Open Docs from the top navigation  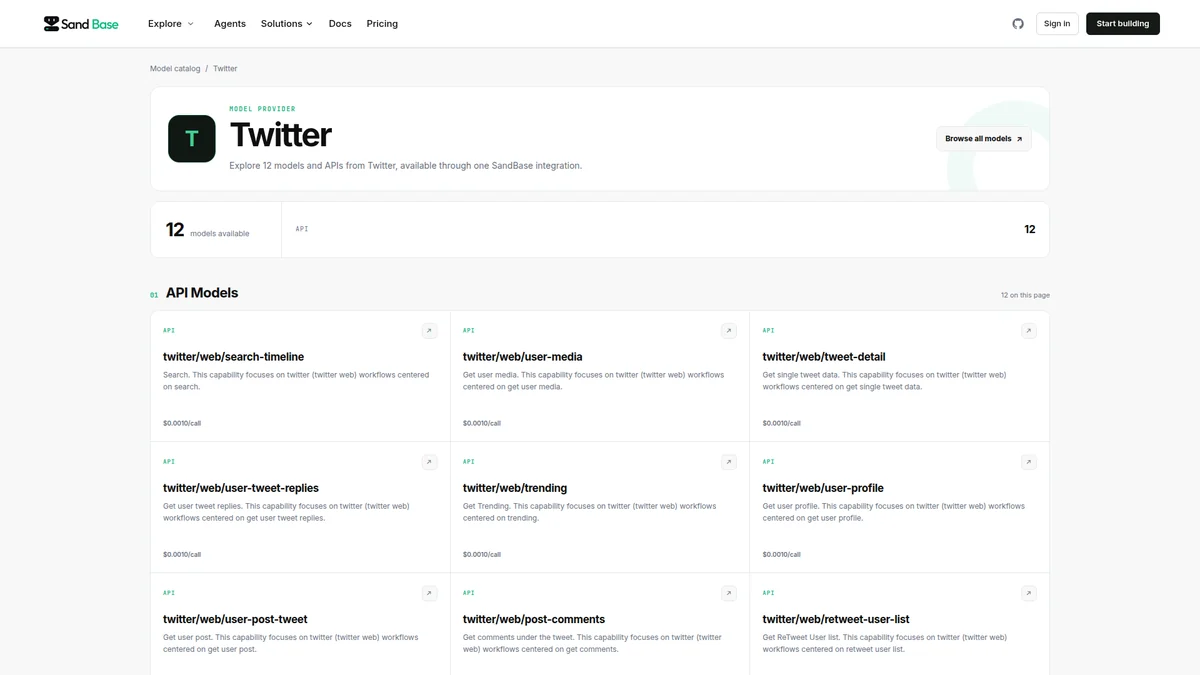point(340,23)
